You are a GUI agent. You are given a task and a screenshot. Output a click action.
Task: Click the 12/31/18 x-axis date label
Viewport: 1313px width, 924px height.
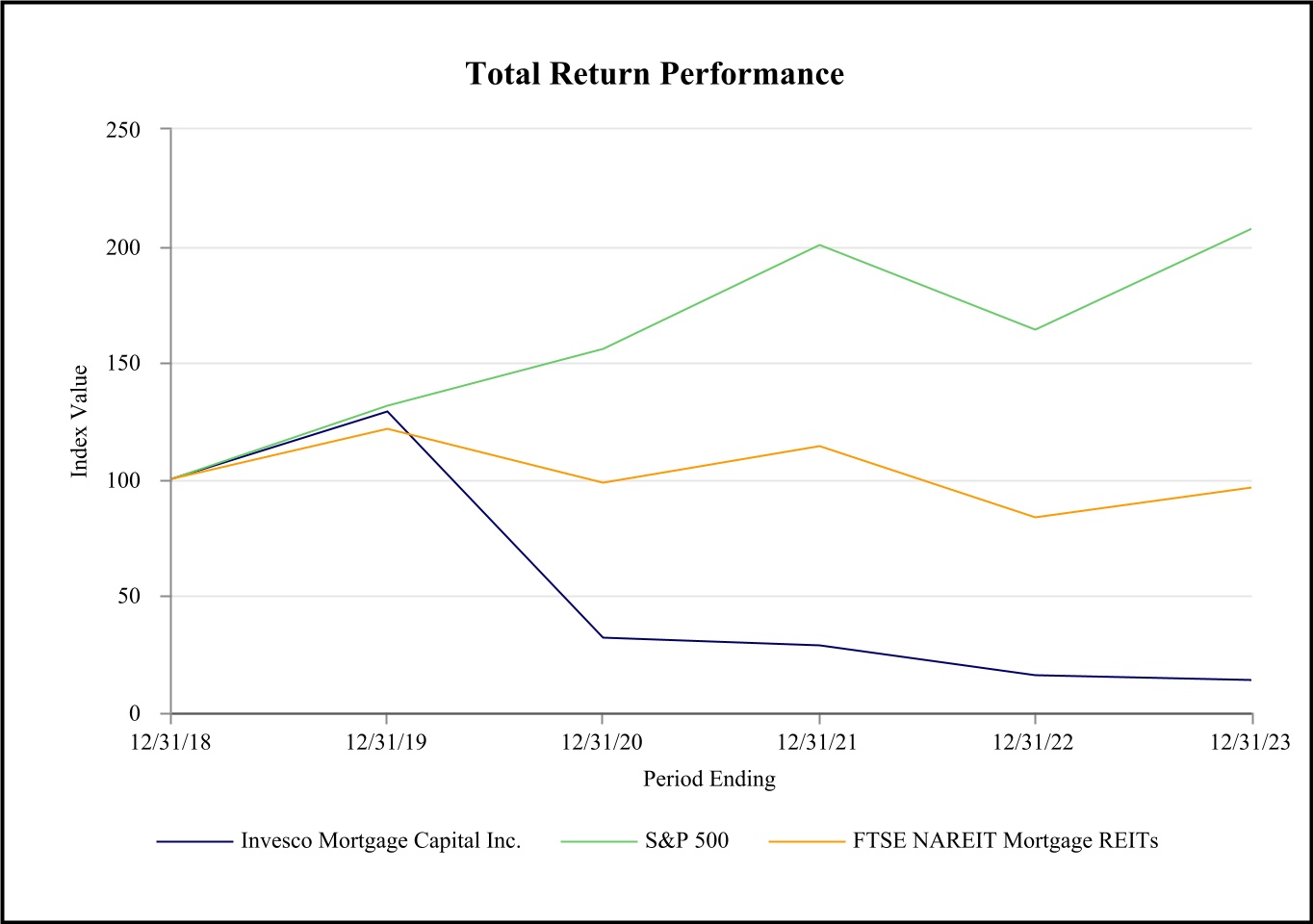tap(170, 742)
